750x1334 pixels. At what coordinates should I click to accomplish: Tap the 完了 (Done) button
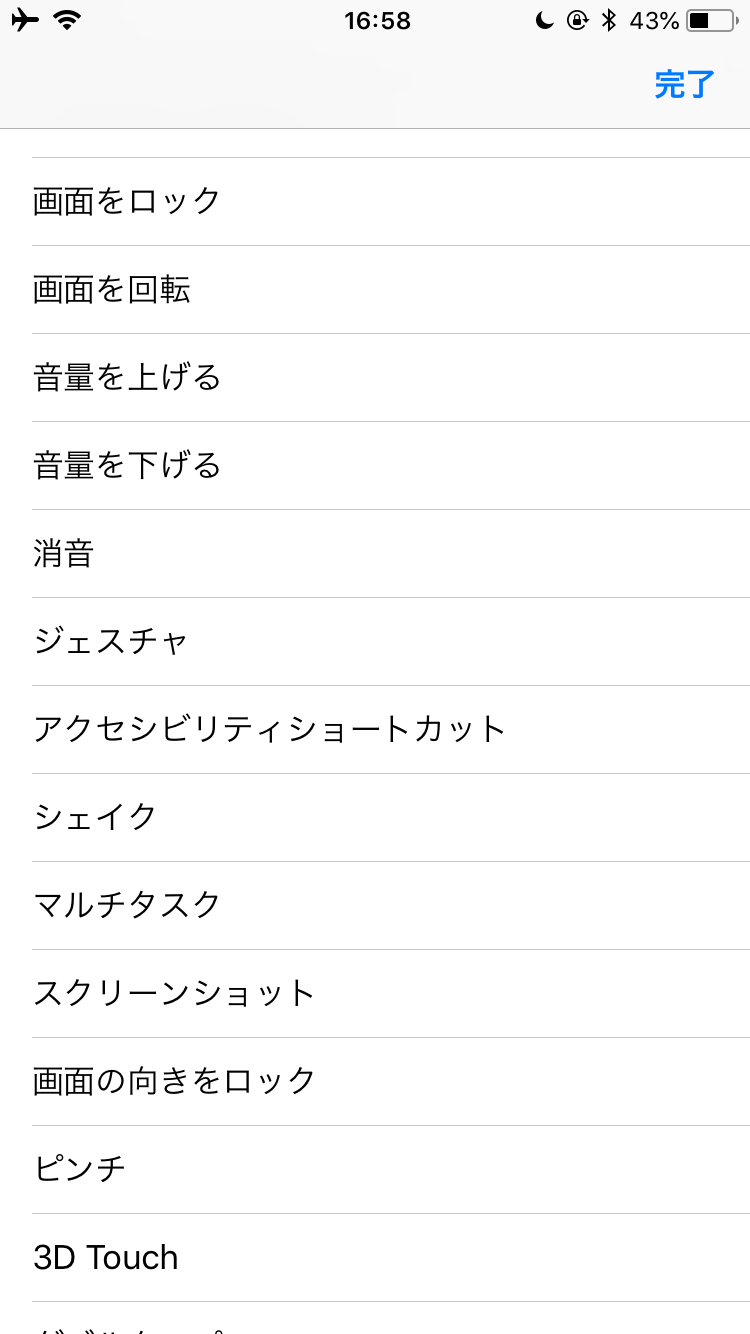pyautogui.click(x=685, y=85)
